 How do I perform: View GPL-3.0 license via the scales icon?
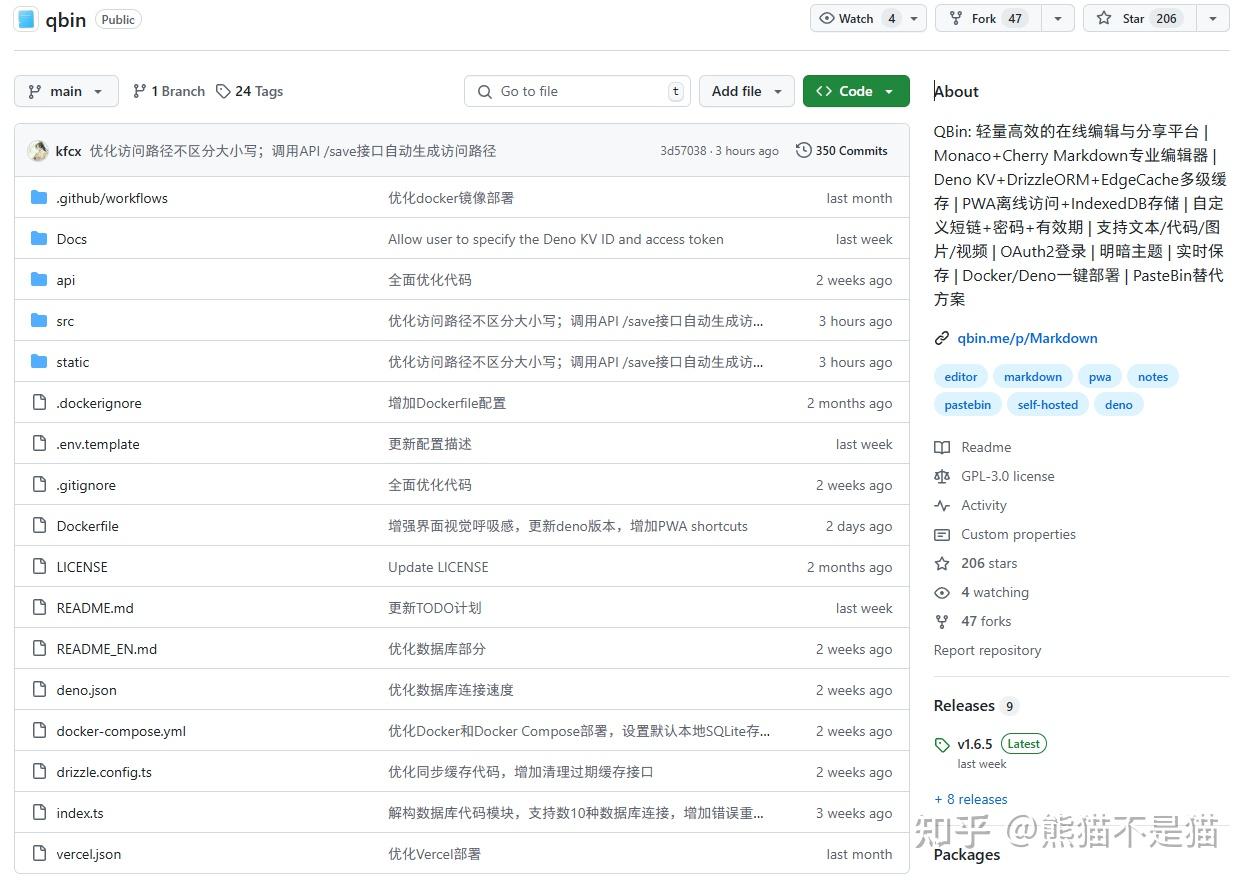tap(941, 476)
